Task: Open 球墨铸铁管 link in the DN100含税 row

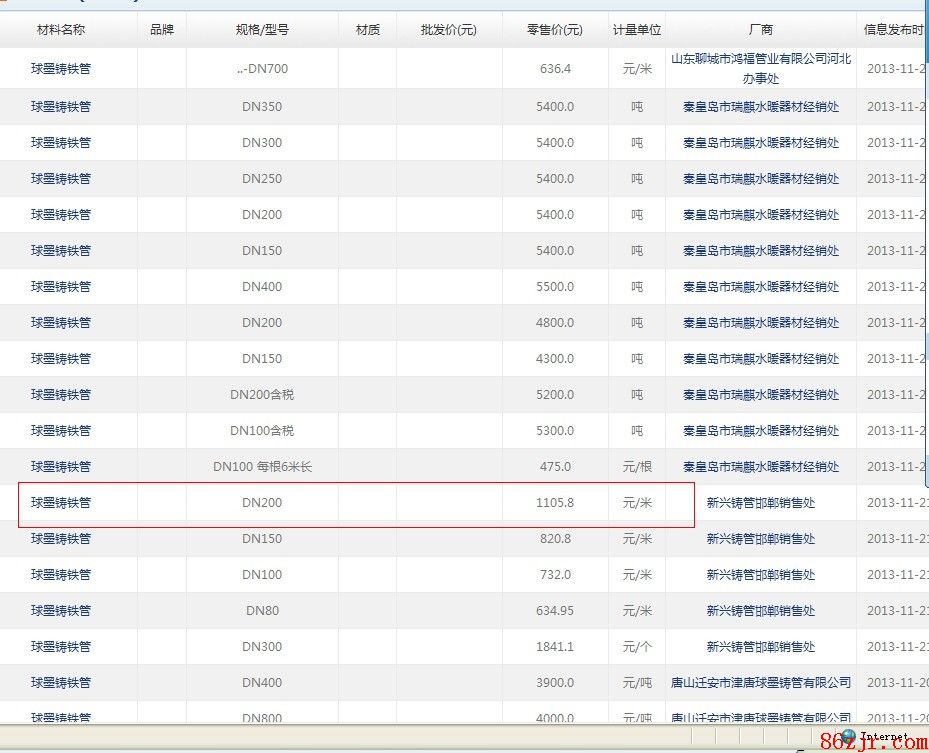Action: [x=61, y=431]
